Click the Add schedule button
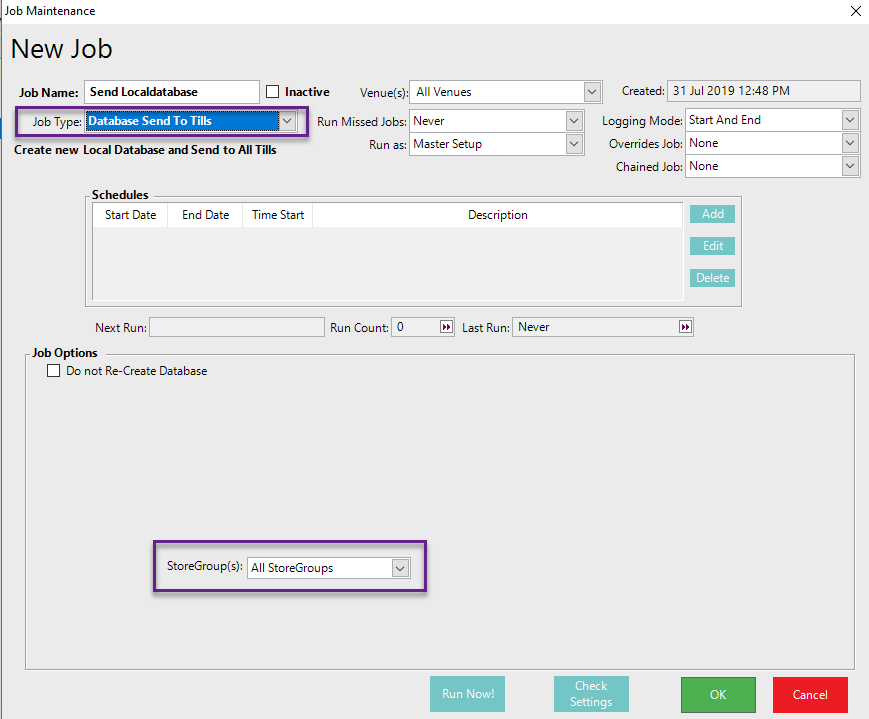This screenshot has width=869, height=719. click(x=712, y=214)
